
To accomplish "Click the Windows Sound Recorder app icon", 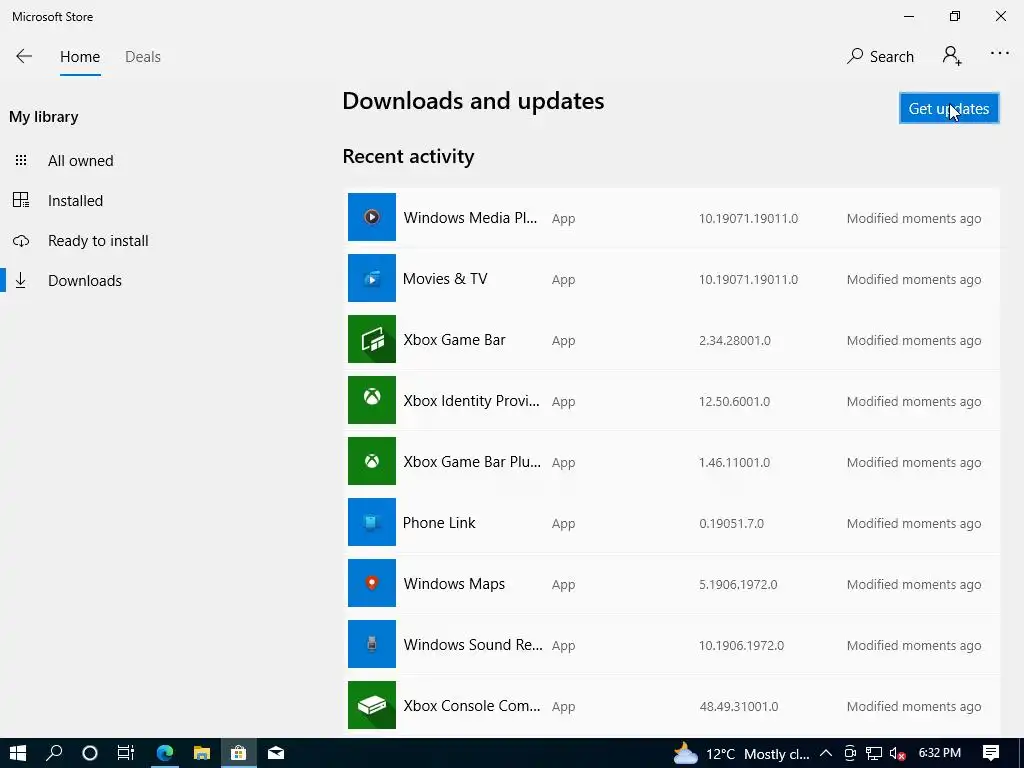I will [372, 644].
